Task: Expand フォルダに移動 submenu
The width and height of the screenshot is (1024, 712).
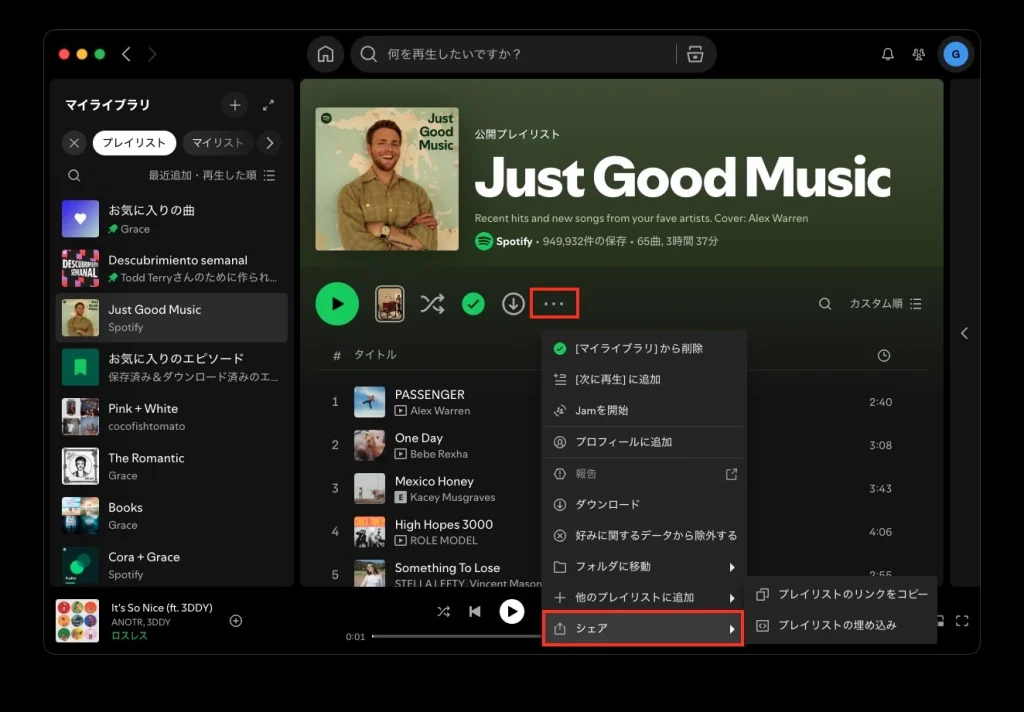Action: click(x=644, y=566)
